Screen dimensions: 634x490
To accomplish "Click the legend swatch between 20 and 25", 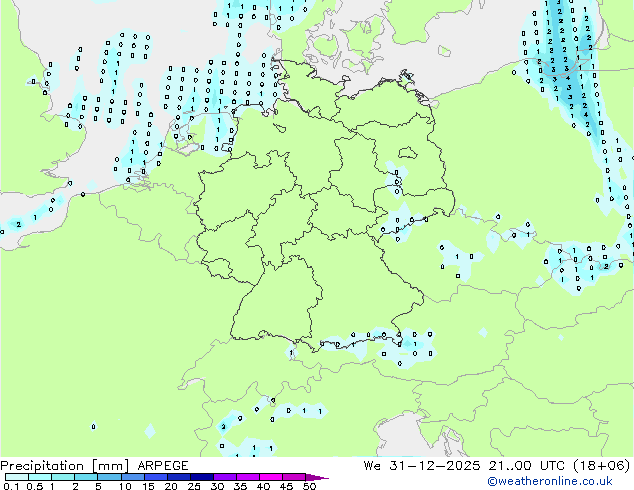I will click(179, 477).
